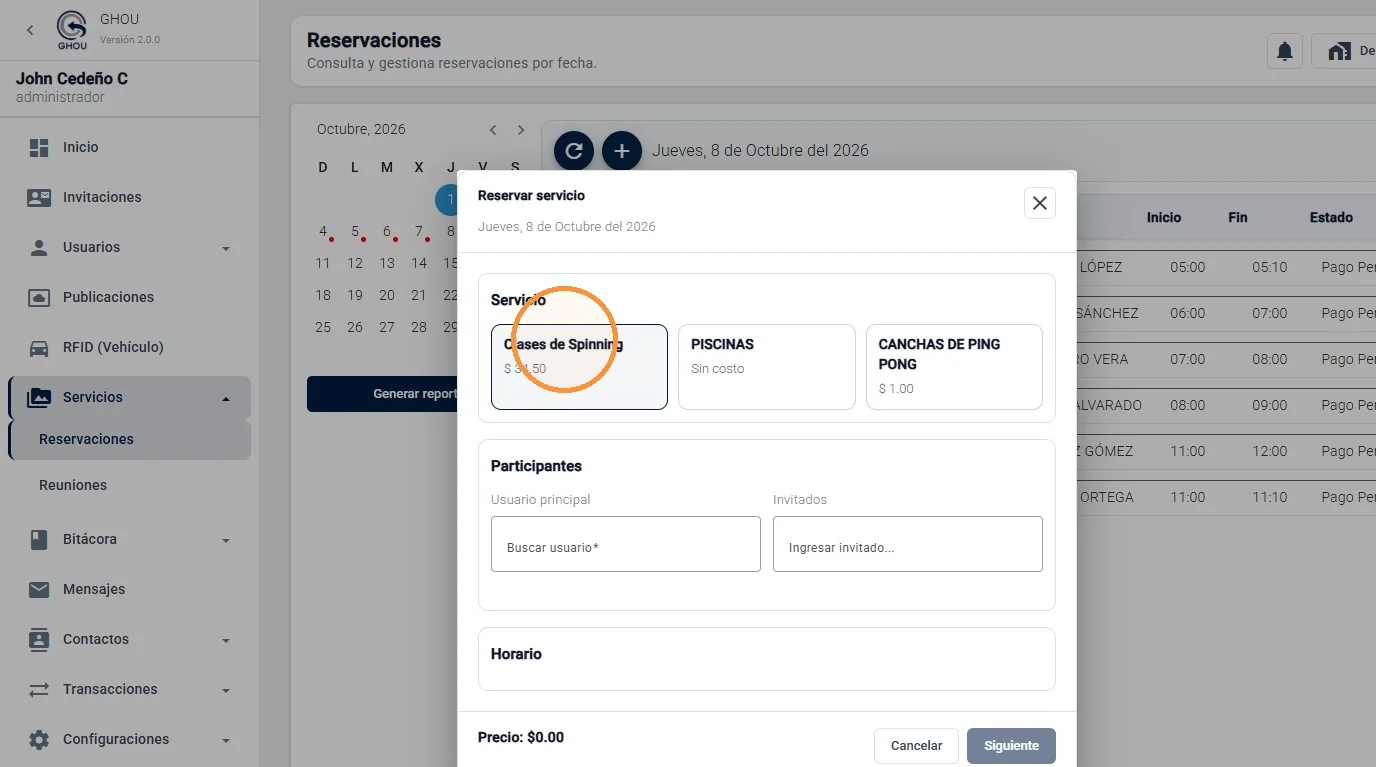This screenshot has width=1376, height=767.
Task: Click the Ingresar invitado field
Action: tap(908, 544)
